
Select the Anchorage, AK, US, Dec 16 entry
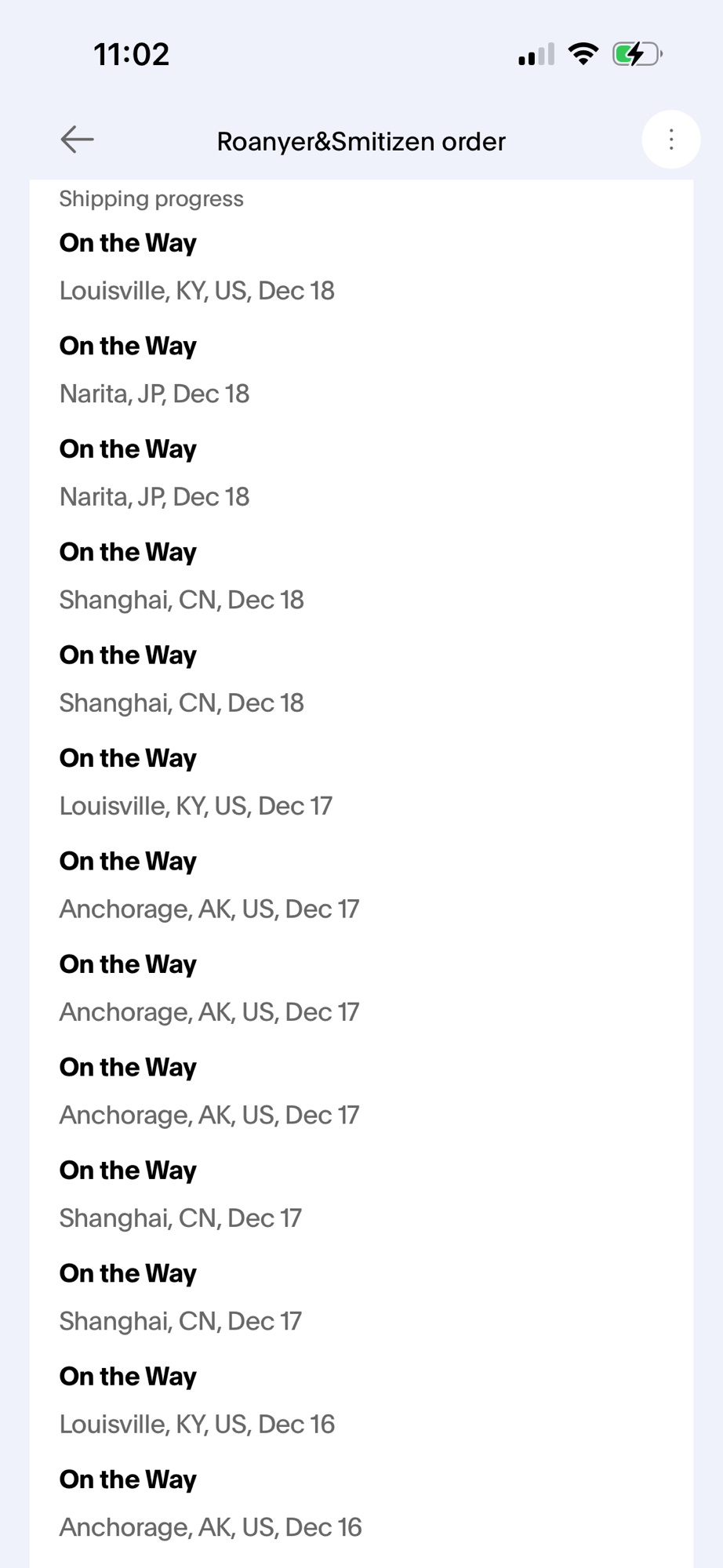210,1527
